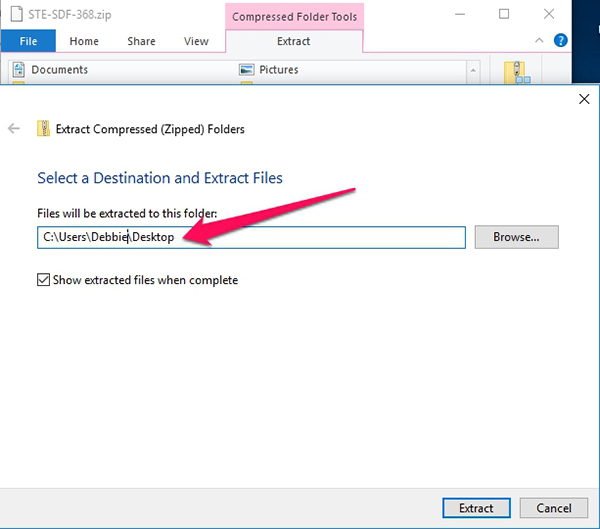Select the Extract ribbon tab
The width and height of the screenshot is (600, 529).
[x=294, y=41]
